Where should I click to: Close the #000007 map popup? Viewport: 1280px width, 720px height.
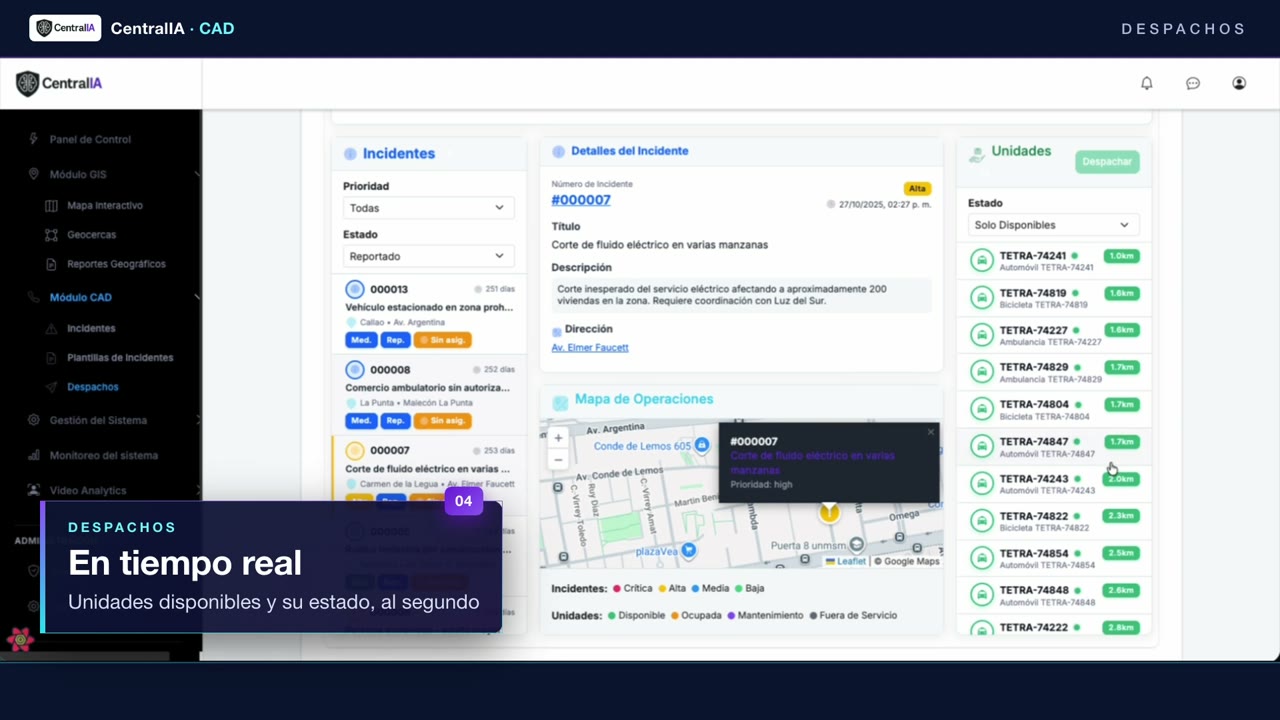pos(930,432)
